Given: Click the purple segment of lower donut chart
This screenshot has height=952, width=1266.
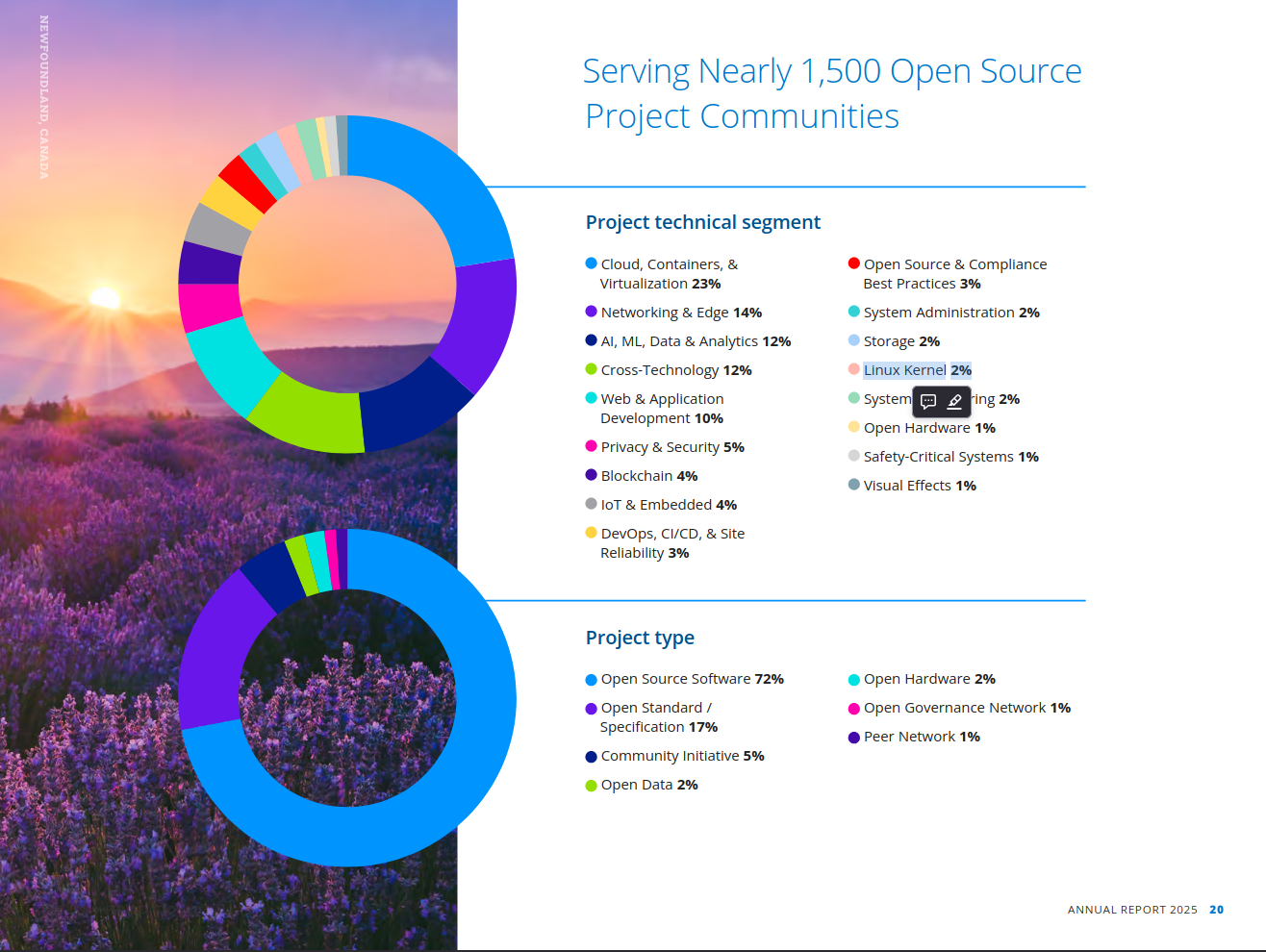Looking at the screenshot, I should point(214,652).
